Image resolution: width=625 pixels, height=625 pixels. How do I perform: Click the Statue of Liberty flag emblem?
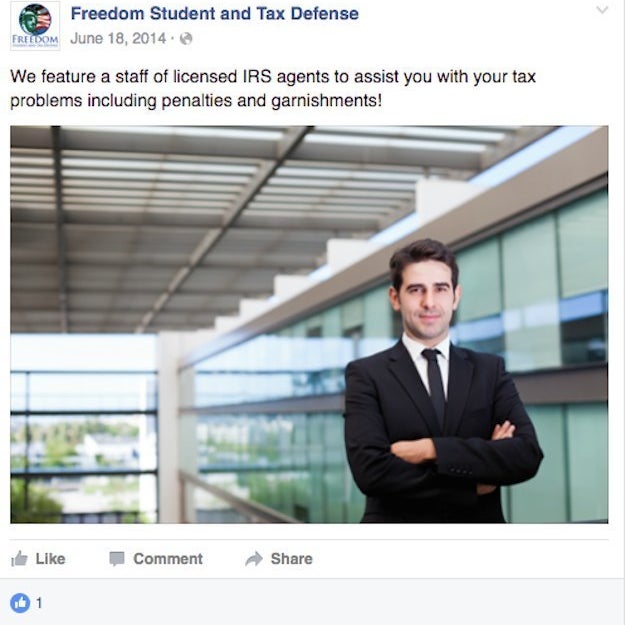(35, 19)
